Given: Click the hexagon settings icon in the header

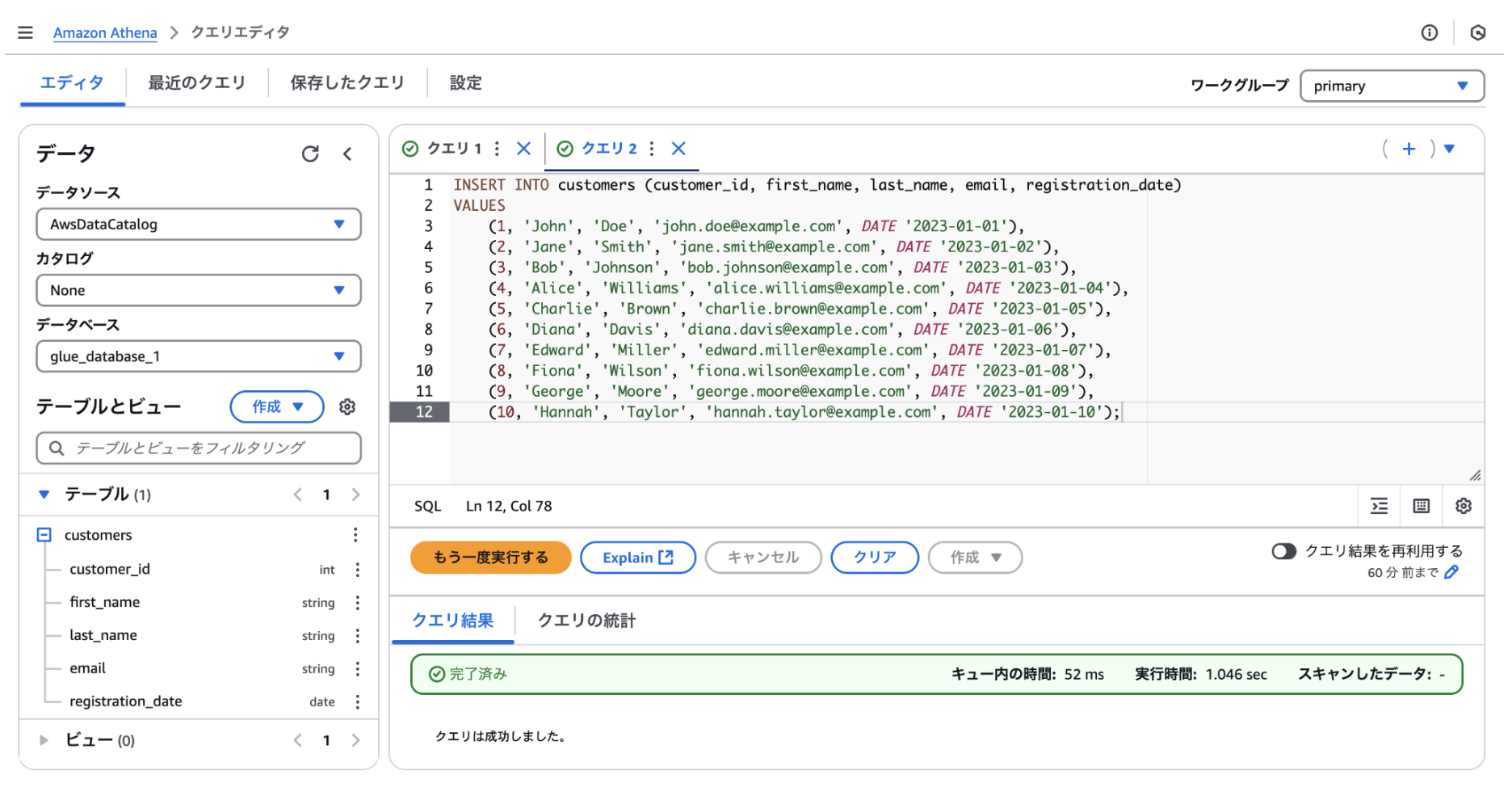Looking at the screenshot, I should (x=1477, y=32).
